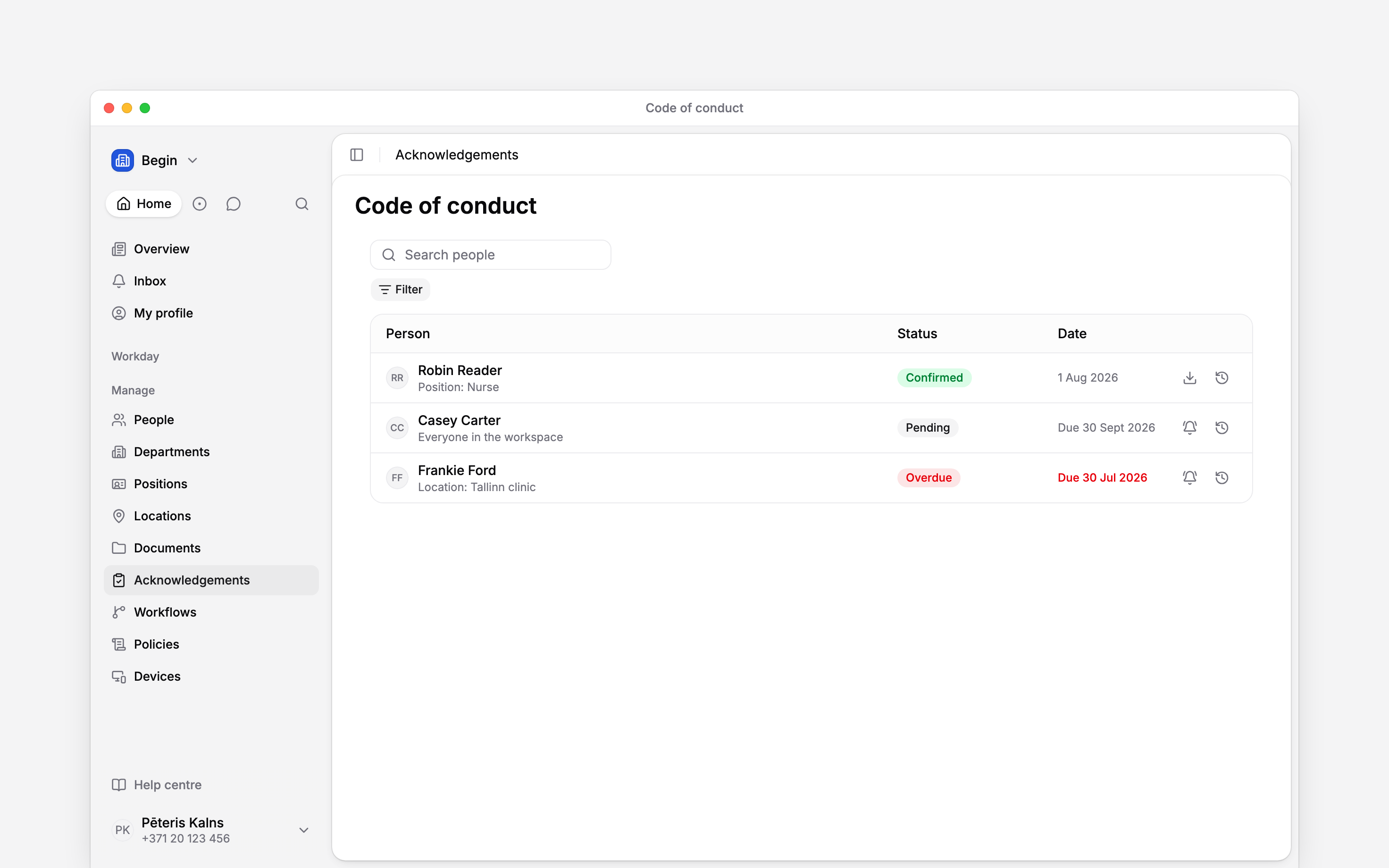Screen dimensions: 1389x868
Task: Open Documents in the sidebar
Action: pos(211,548)
